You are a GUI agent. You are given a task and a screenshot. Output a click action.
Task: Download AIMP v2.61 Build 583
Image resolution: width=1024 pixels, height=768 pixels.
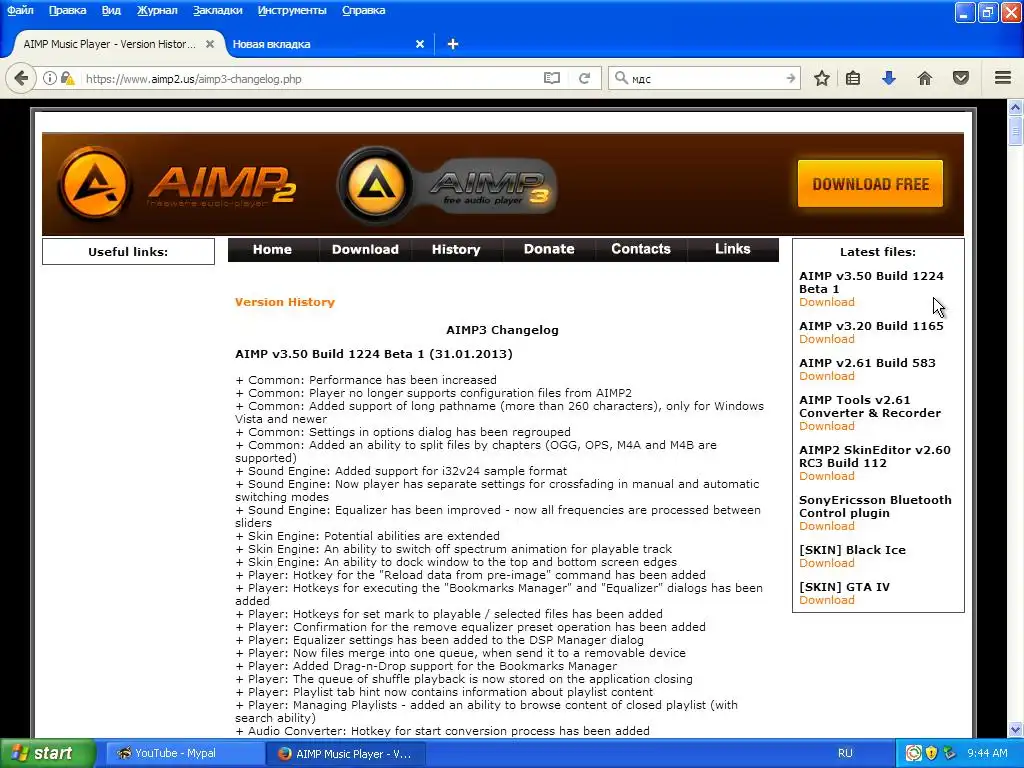click(x=827, y=376)
